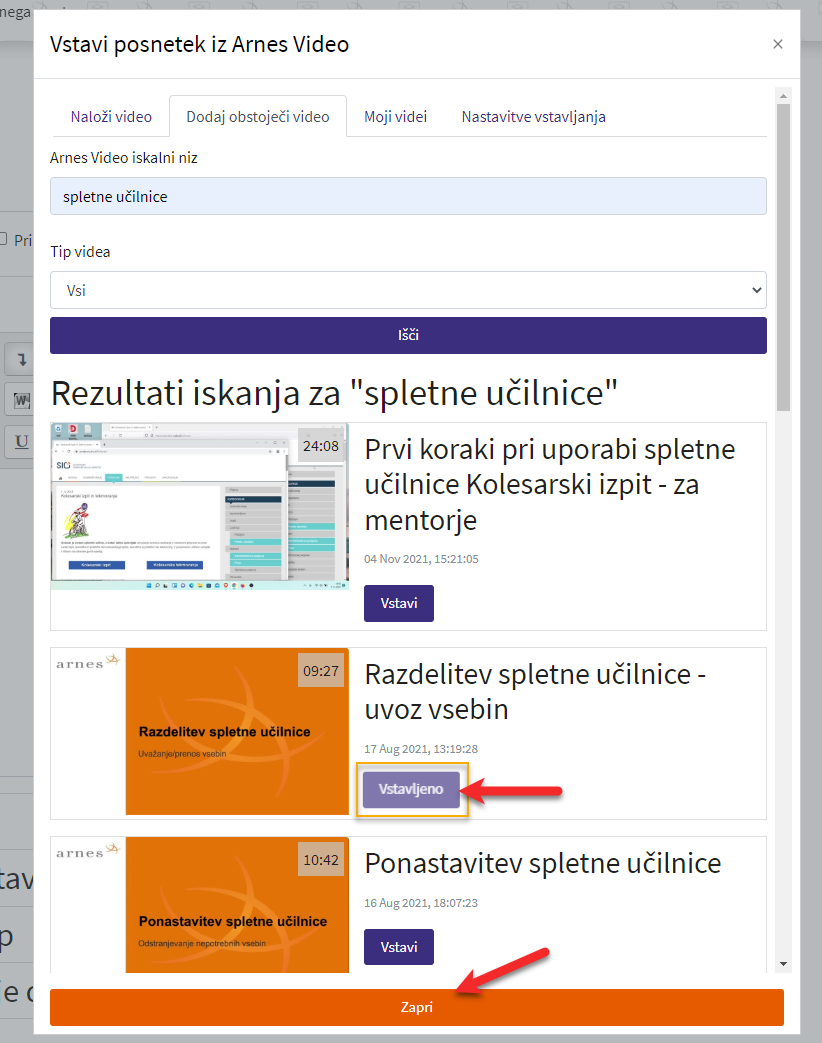Click the 09:27 duration badge
The width and height of the screenshot is (822, 1043).
click(x=321, y=671)
